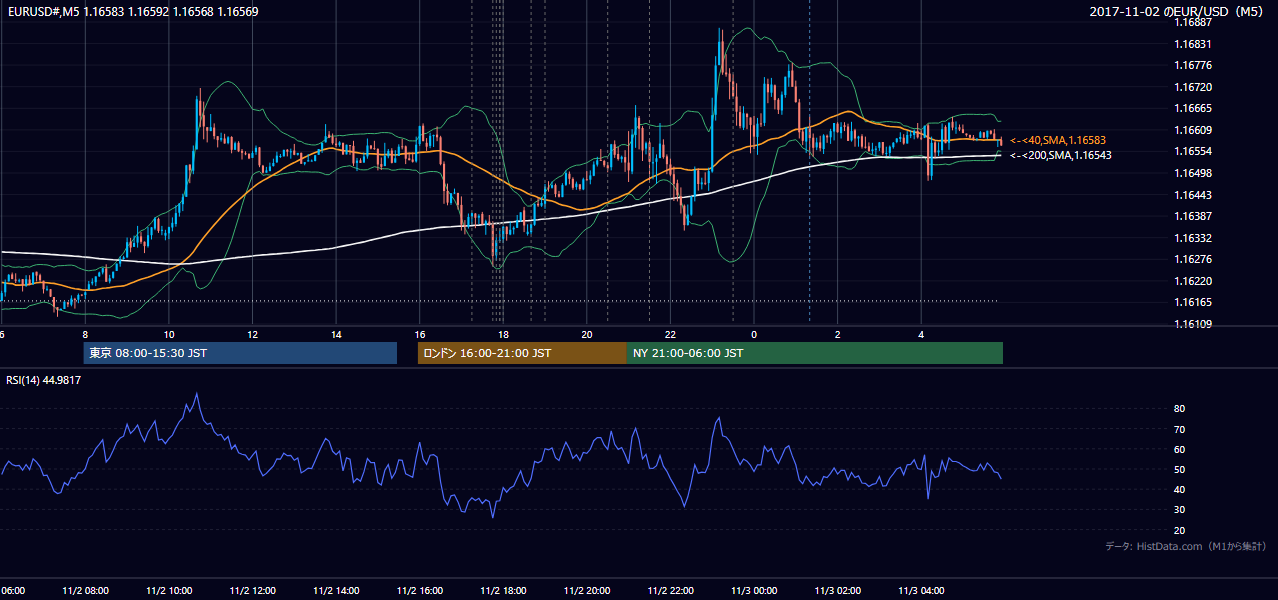Select the 2017-11-02 のEUR/USD (M5) title
The height and width of the screenshot is (600, 1278).
1177,11
